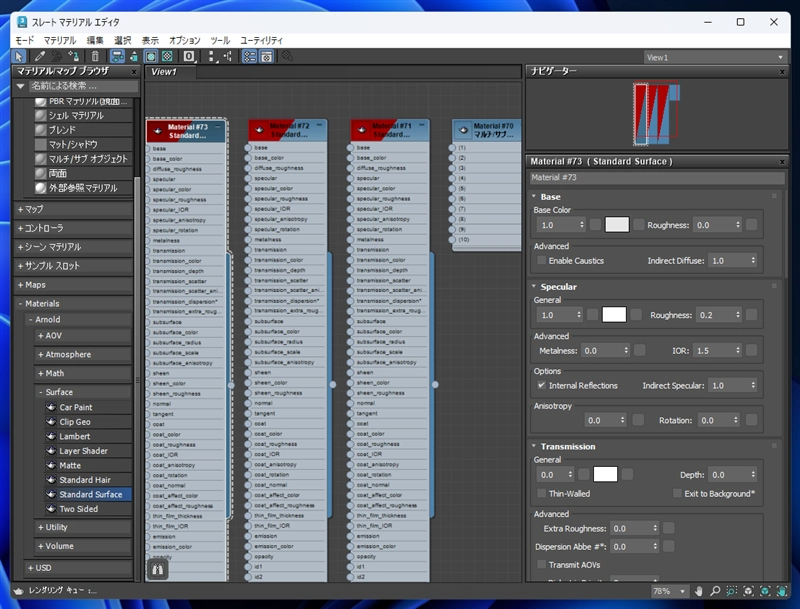Screen dimensions: 800x609
Task: Activate Zoom magnifier tool
Action: 715,591
